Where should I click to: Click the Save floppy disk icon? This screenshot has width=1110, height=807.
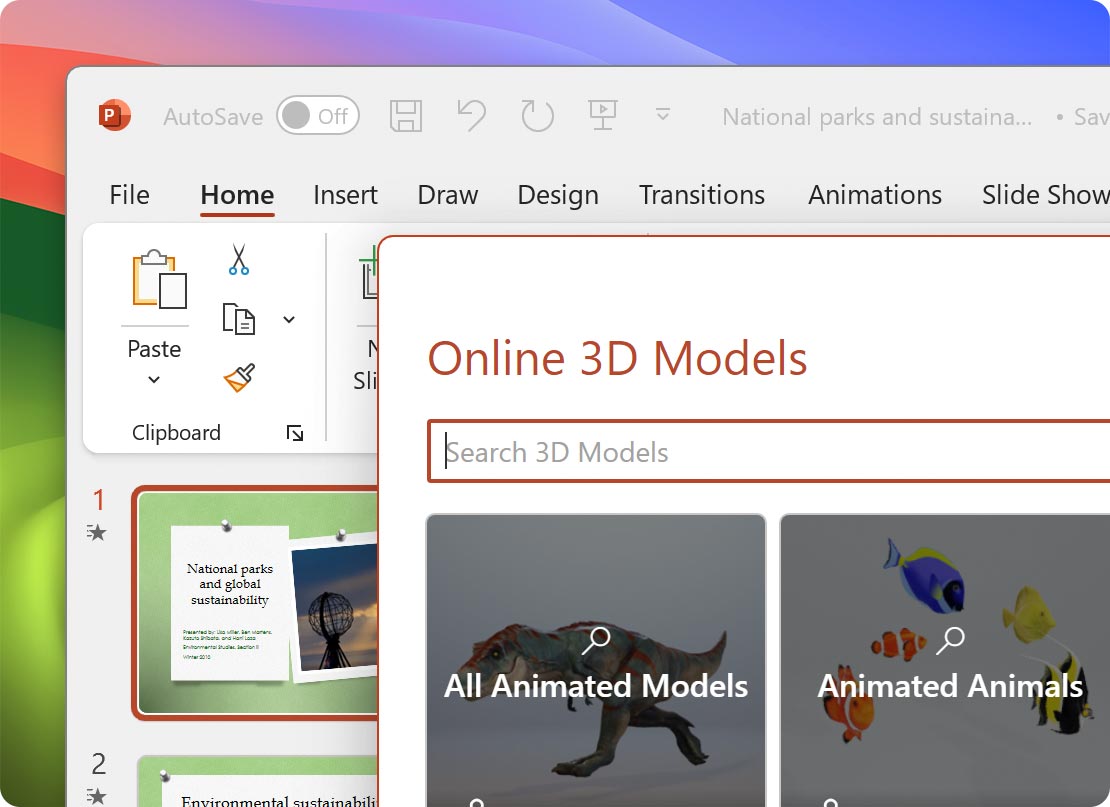coord(405,116)
